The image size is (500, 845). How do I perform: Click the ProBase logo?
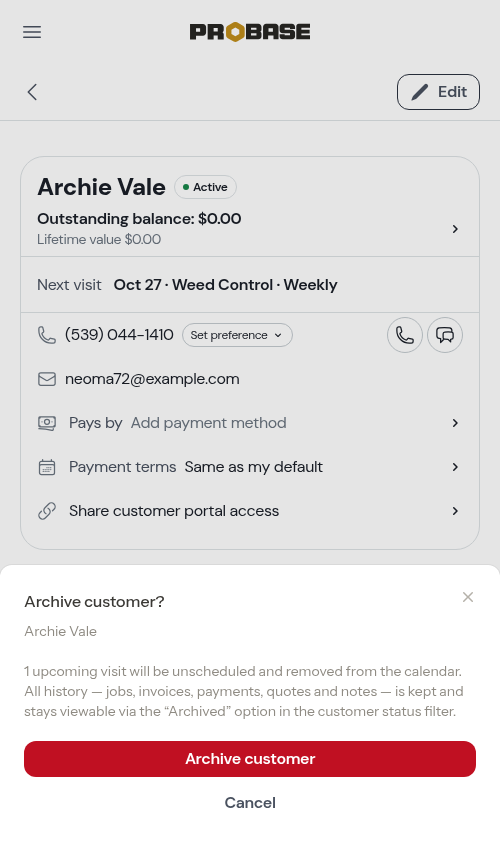coord(250,32)
